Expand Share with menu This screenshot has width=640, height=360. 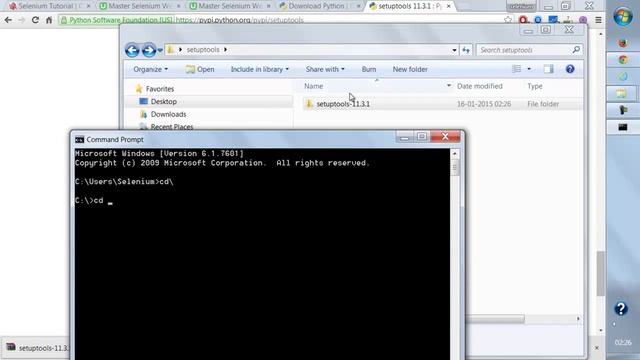325,69
